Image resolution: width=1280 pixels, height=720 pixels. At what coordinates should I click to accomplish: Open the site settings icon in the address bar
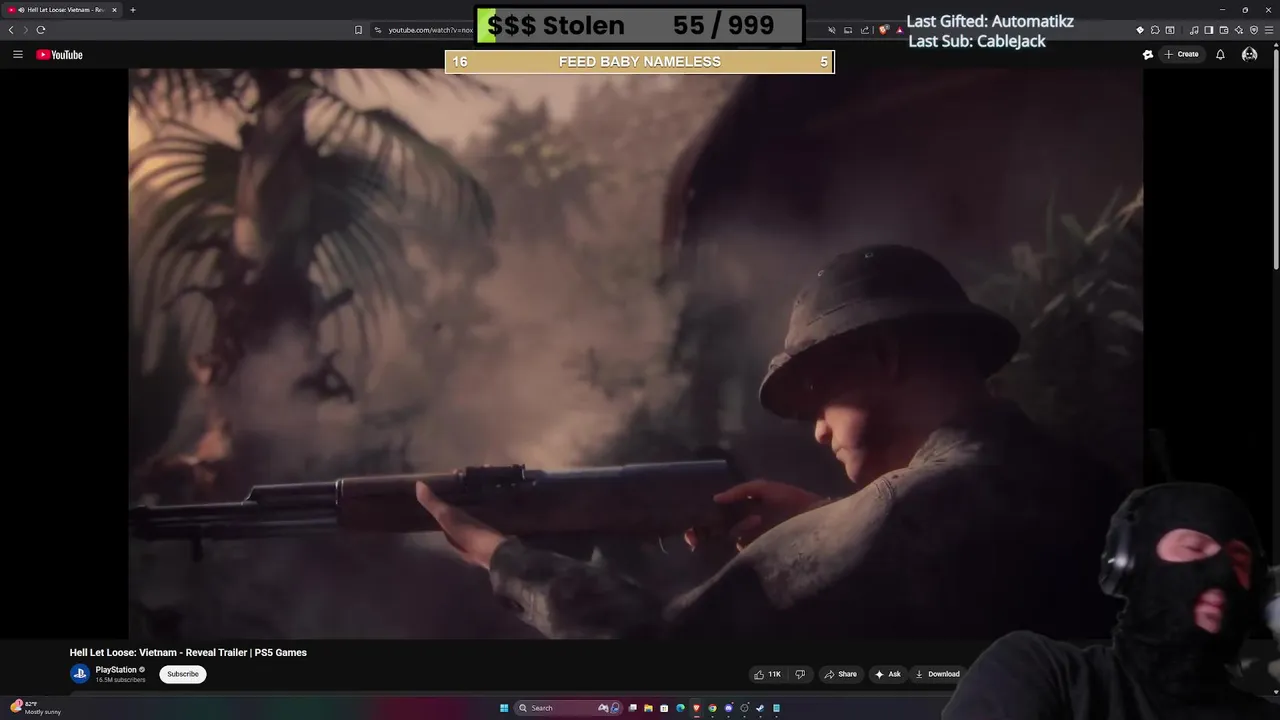[x=378, y=30]
